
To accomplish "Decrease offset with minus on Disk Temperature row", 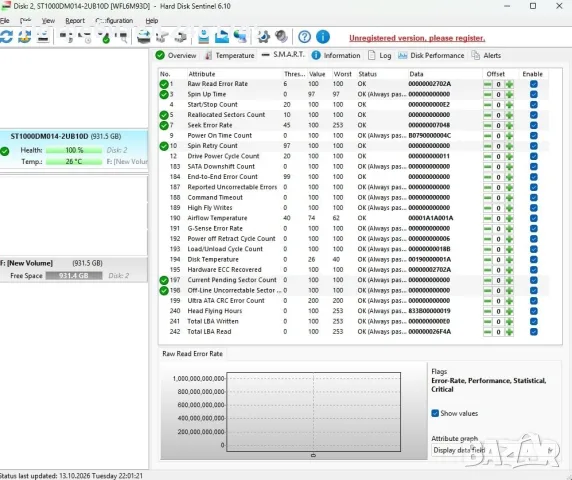I will coord(487,260).
